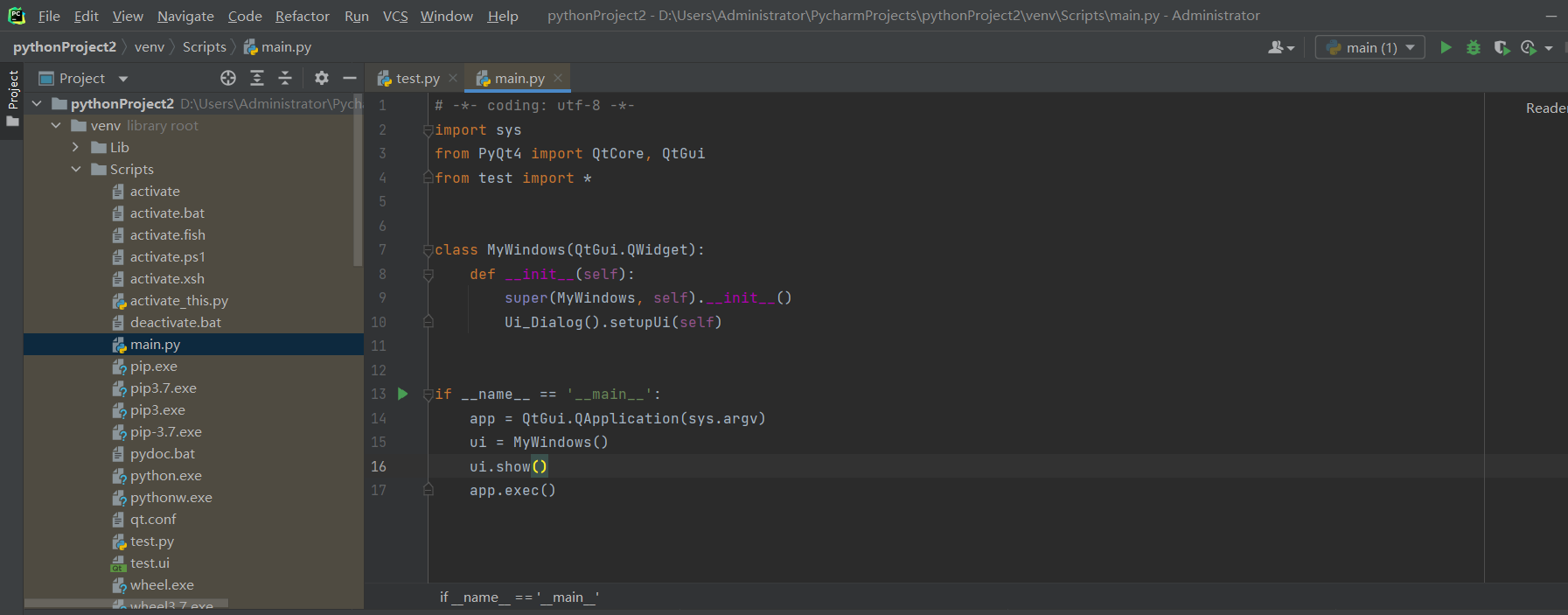Viewport: 1568px width, 615px height.
Task: Fold the if __name__ block at line 13
Action: click(429, 395)
